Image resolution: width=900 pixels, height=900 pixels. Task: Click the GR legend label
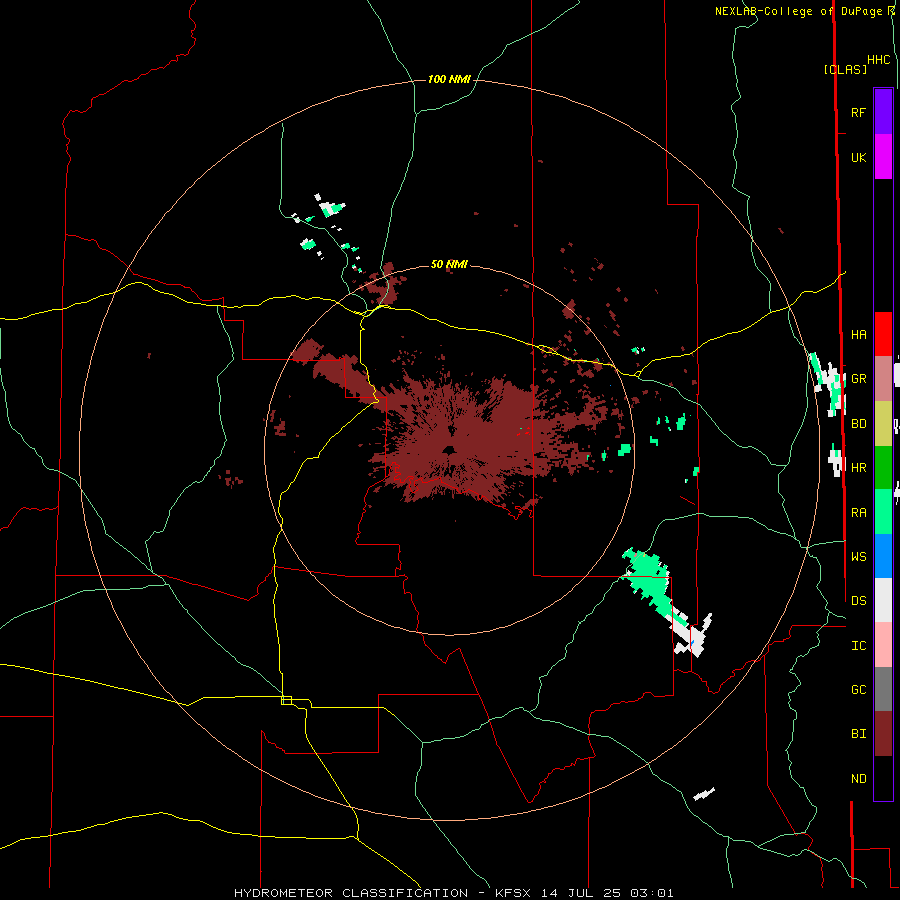point(859,379)
